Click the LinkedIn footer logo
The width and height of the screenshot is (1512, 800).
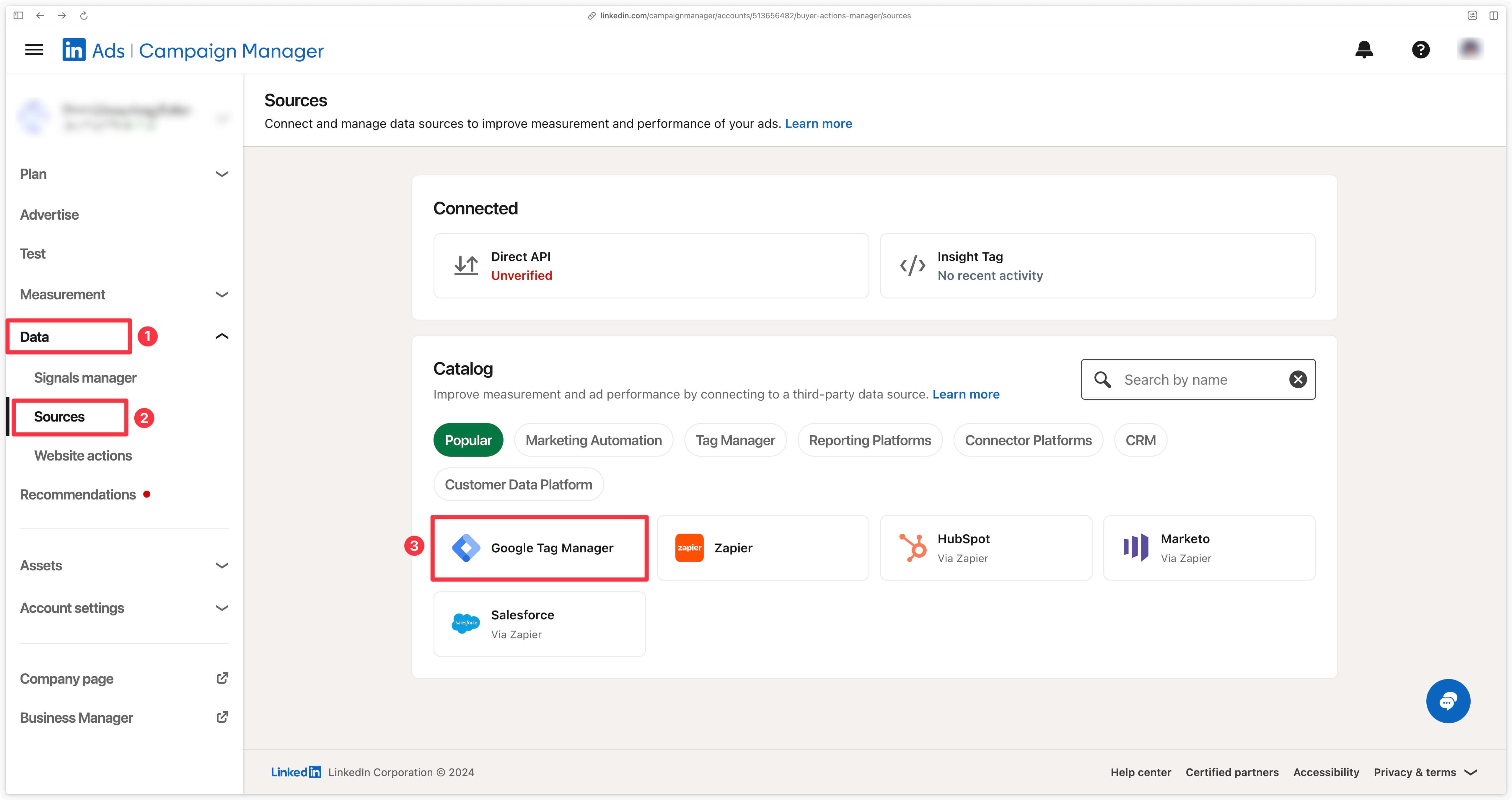[296, 772]
